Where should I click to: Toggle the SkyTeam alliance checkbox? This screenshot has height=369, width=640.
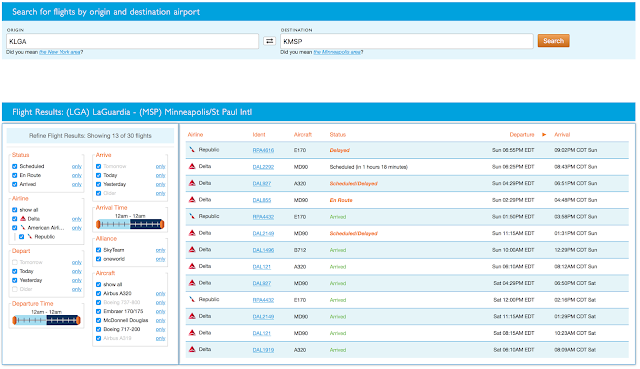click(x=98, y=250)
